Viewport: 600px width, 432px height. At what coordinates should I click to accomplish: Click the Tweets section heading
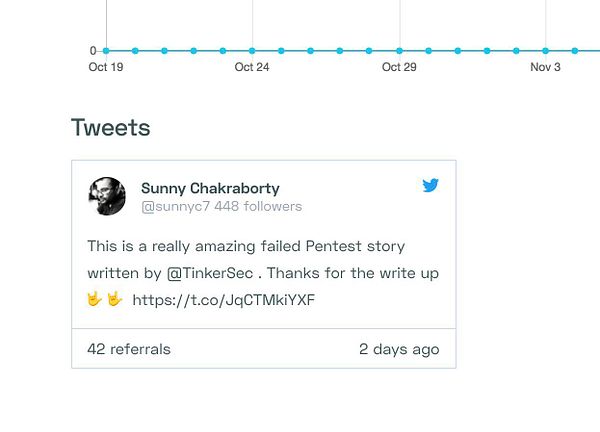click(111, 128)
